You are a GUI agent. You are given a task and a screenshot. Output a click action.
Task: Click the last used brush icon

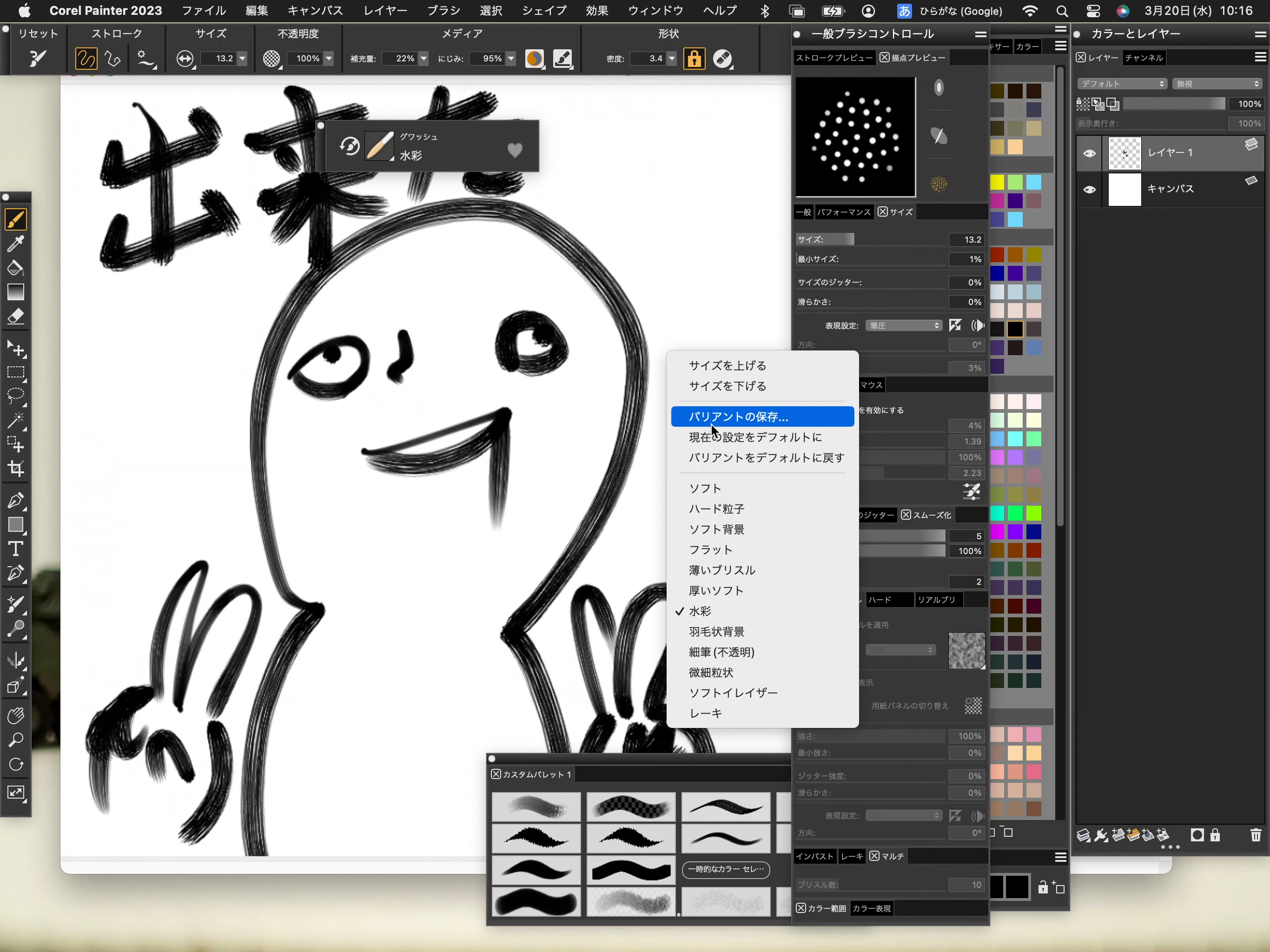click(349, 146)
